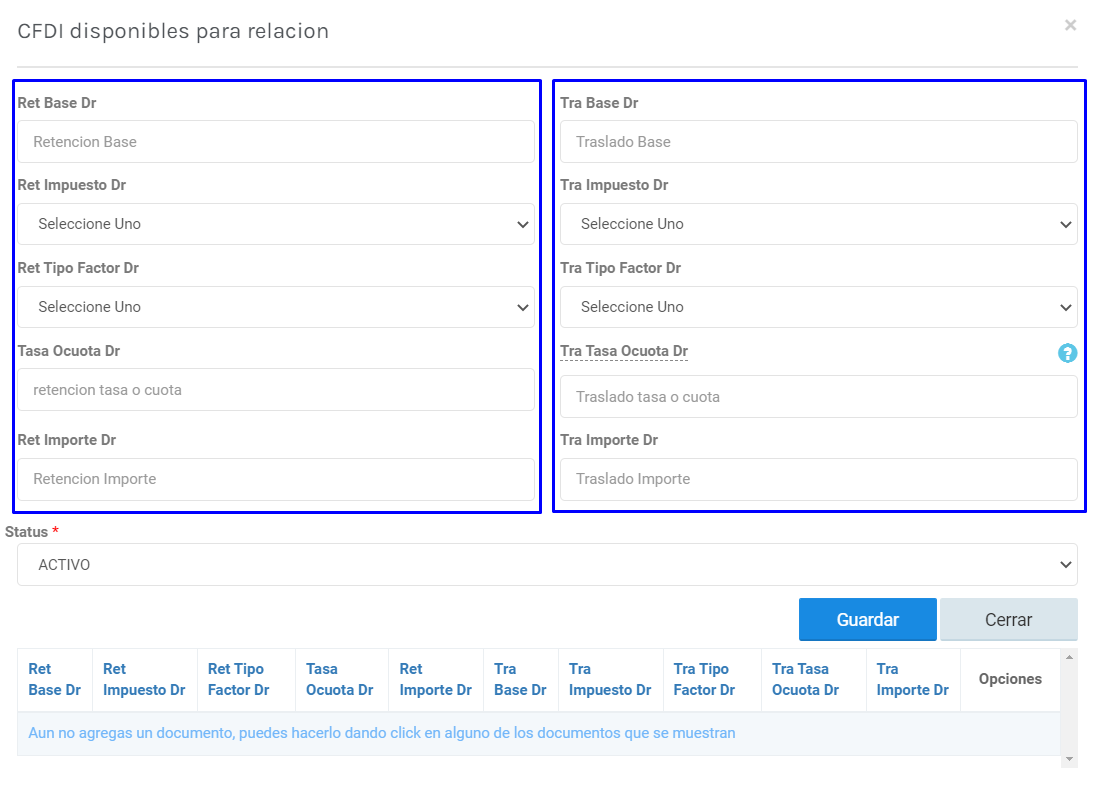
Task: Open the Tra Impuesto Dr dropdown
Action: tap(818, 224)
